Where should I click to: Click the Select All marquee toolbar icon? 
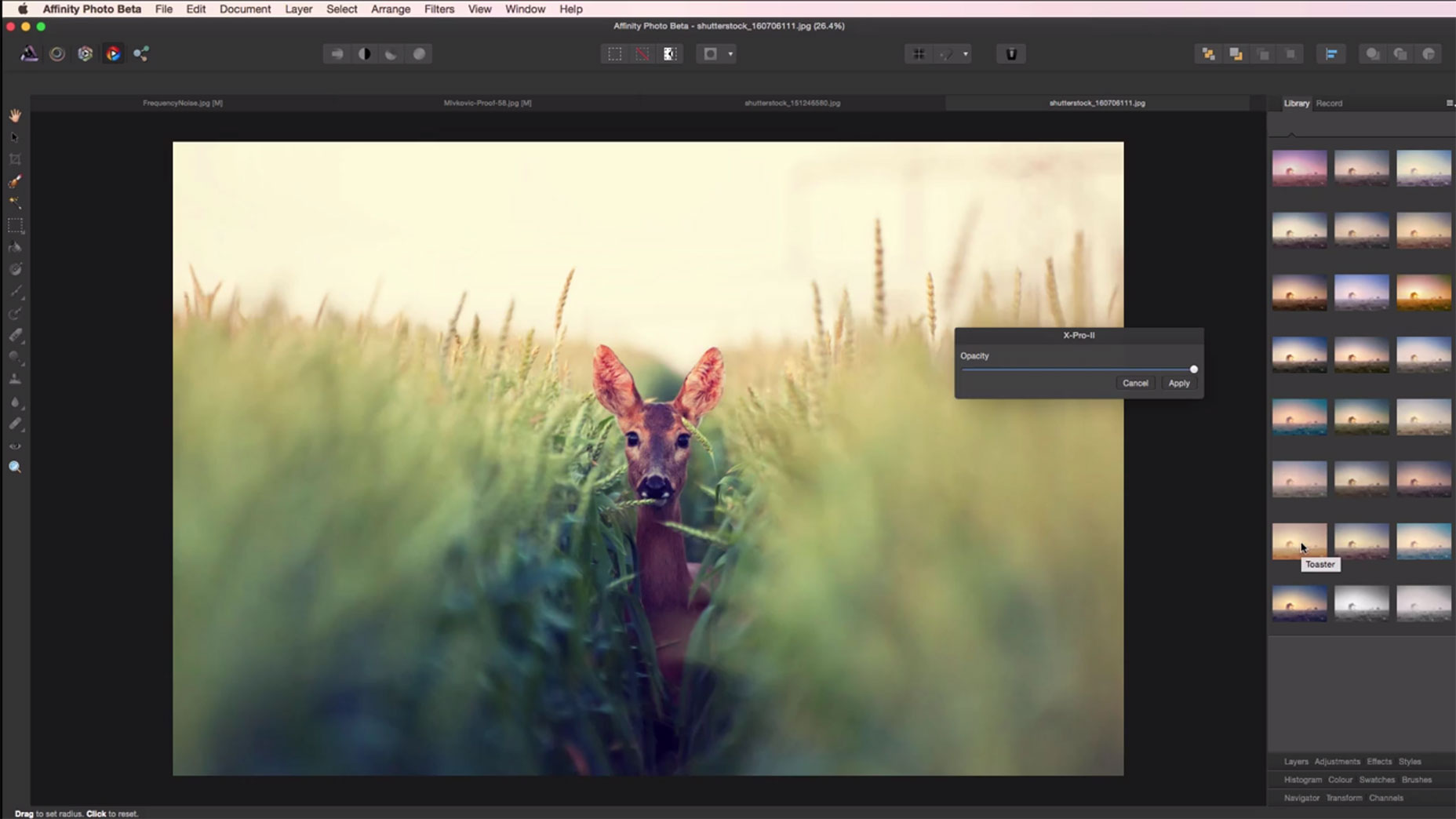[x=615, y=54]
